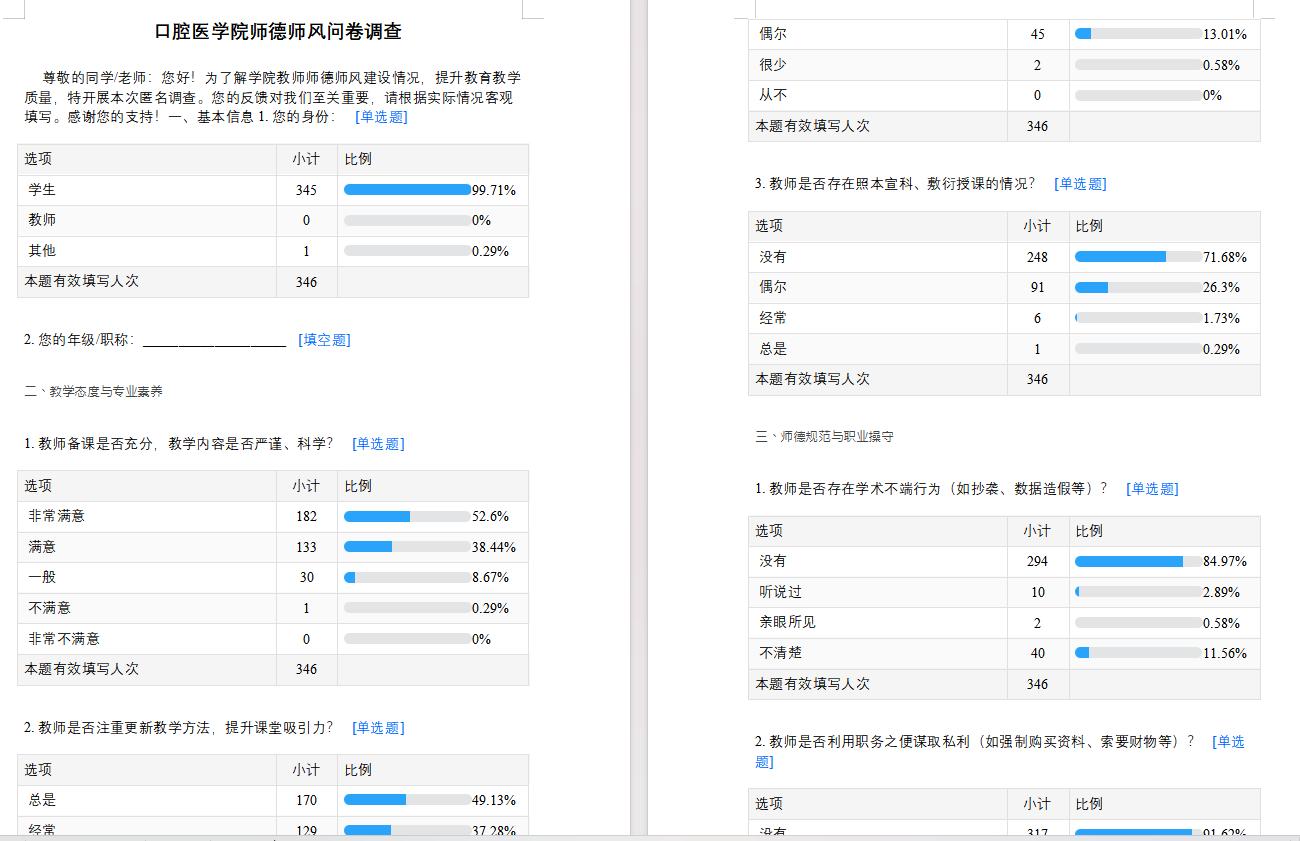Click the 不清楚 11.56% progress bar
This screenshot has width=1300, height=841.
(1138, 653)
